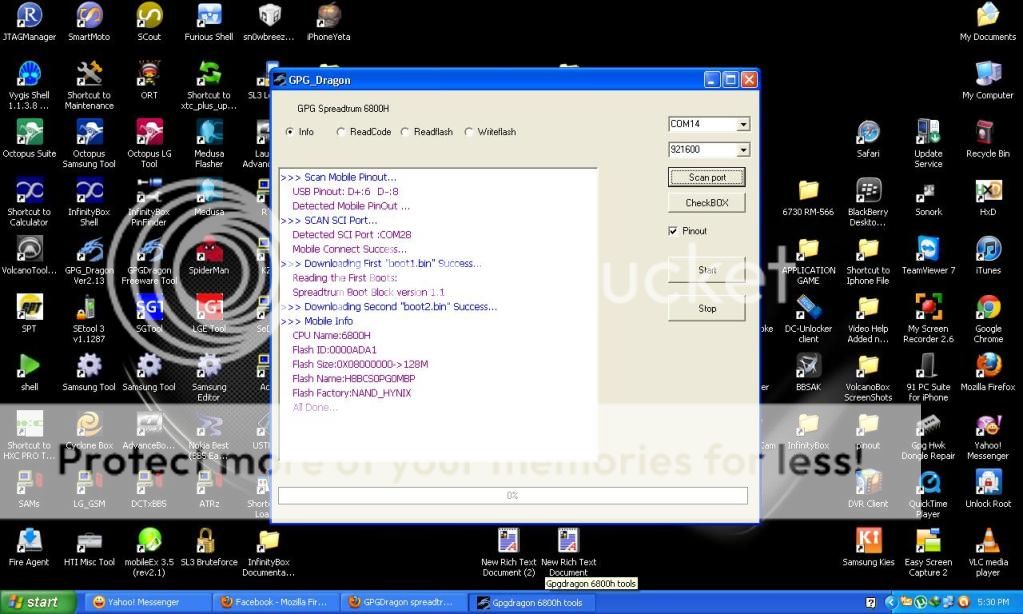
Task: Select the Info radio button
Action: (290, 132)
